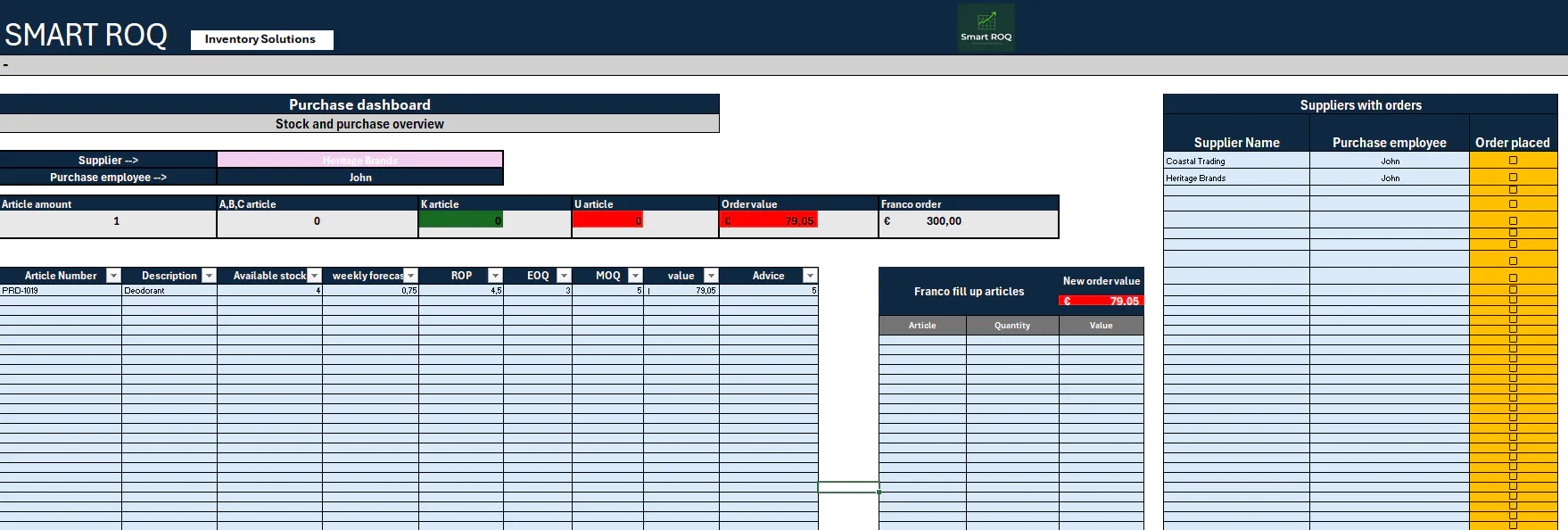Select the pink Supplier cell showing Heritage Brands
The image size is (1568, 530).
(x=360, y=160)
